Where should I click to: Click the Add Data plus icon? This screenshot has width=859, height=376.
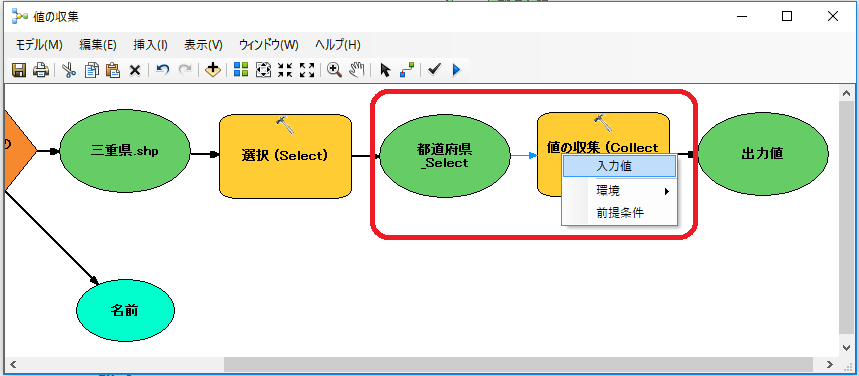(213, 70)
